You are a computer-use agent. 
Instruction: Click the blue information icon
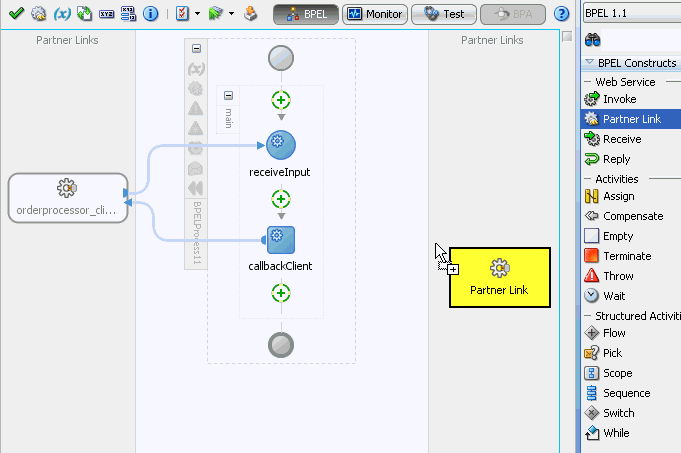pyautogui.click(x=151, y=14)
